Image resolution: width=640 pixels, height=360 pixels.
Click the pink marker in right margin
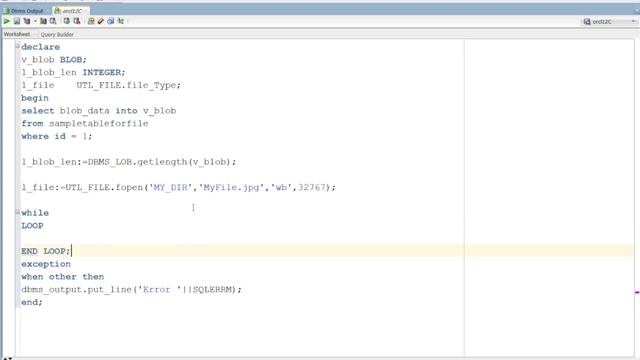pos(637,292)
